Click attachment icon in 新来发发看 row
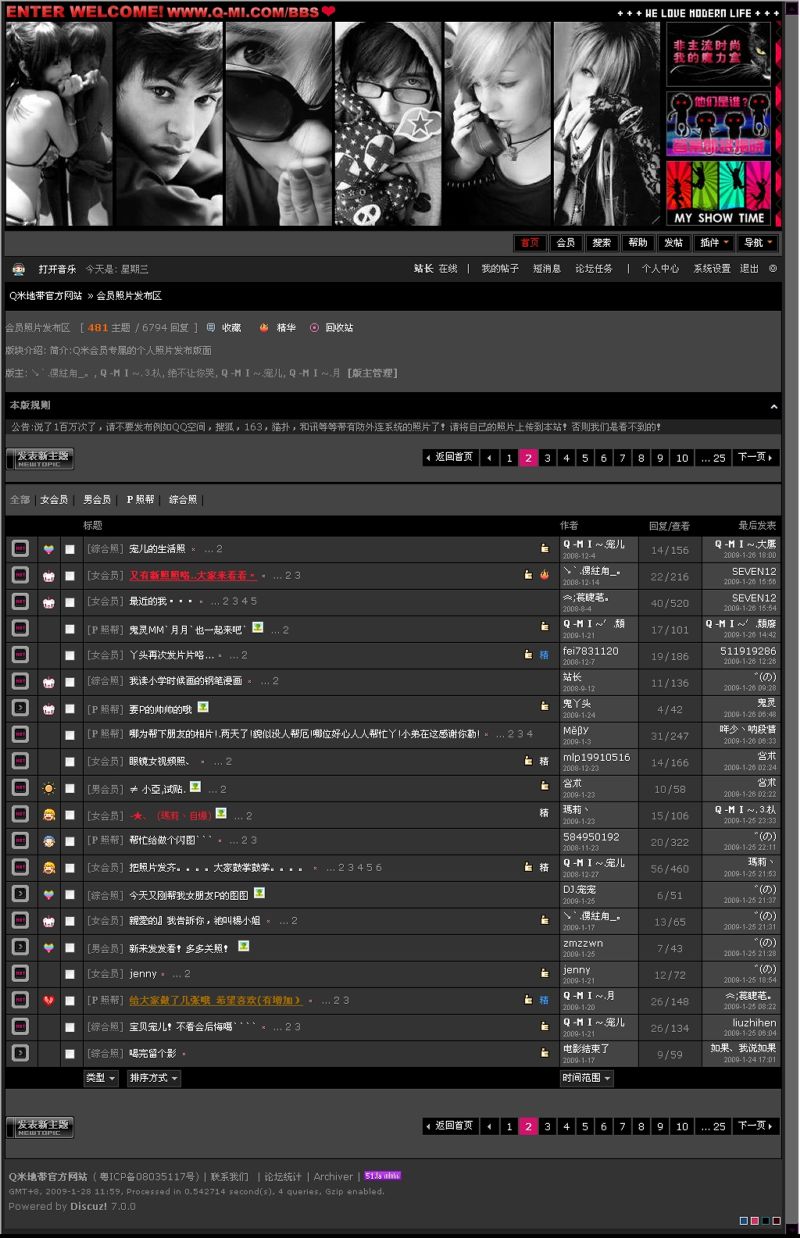The width and height of the screenshot is (800, 1238). pyautogui.click(x=243, y=946)
